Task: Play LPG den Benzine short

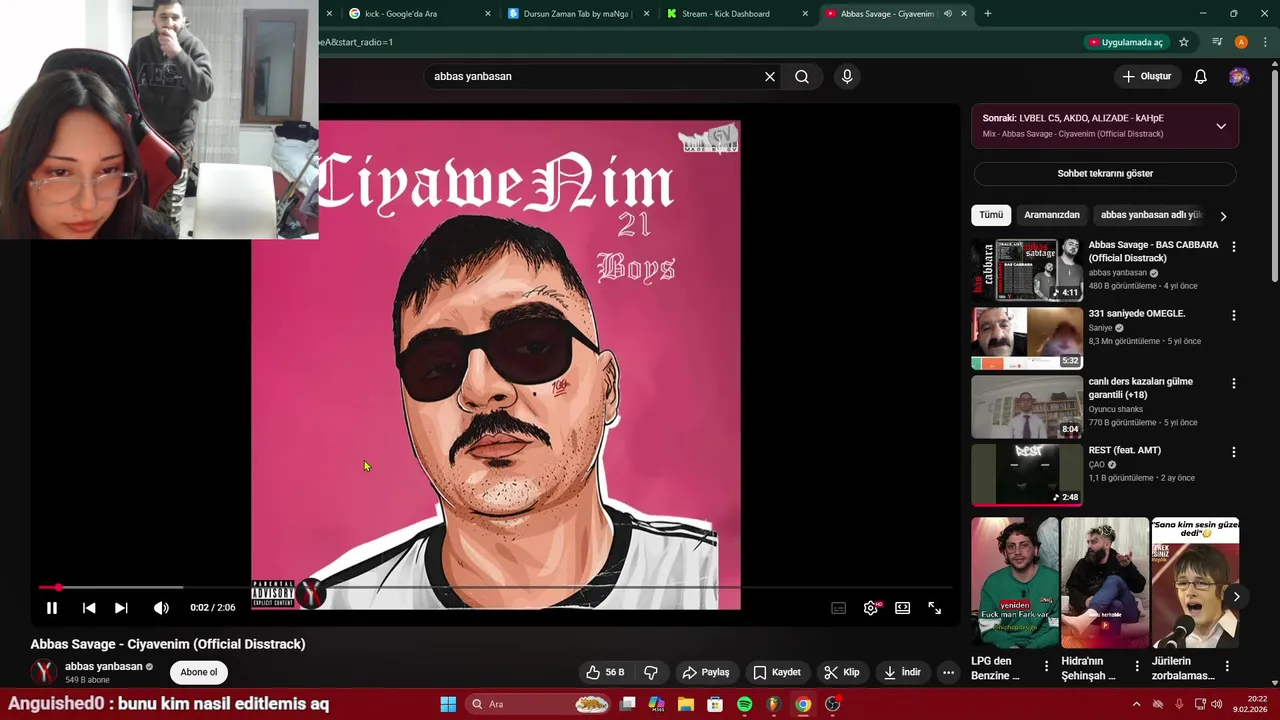Action: 1014,582
